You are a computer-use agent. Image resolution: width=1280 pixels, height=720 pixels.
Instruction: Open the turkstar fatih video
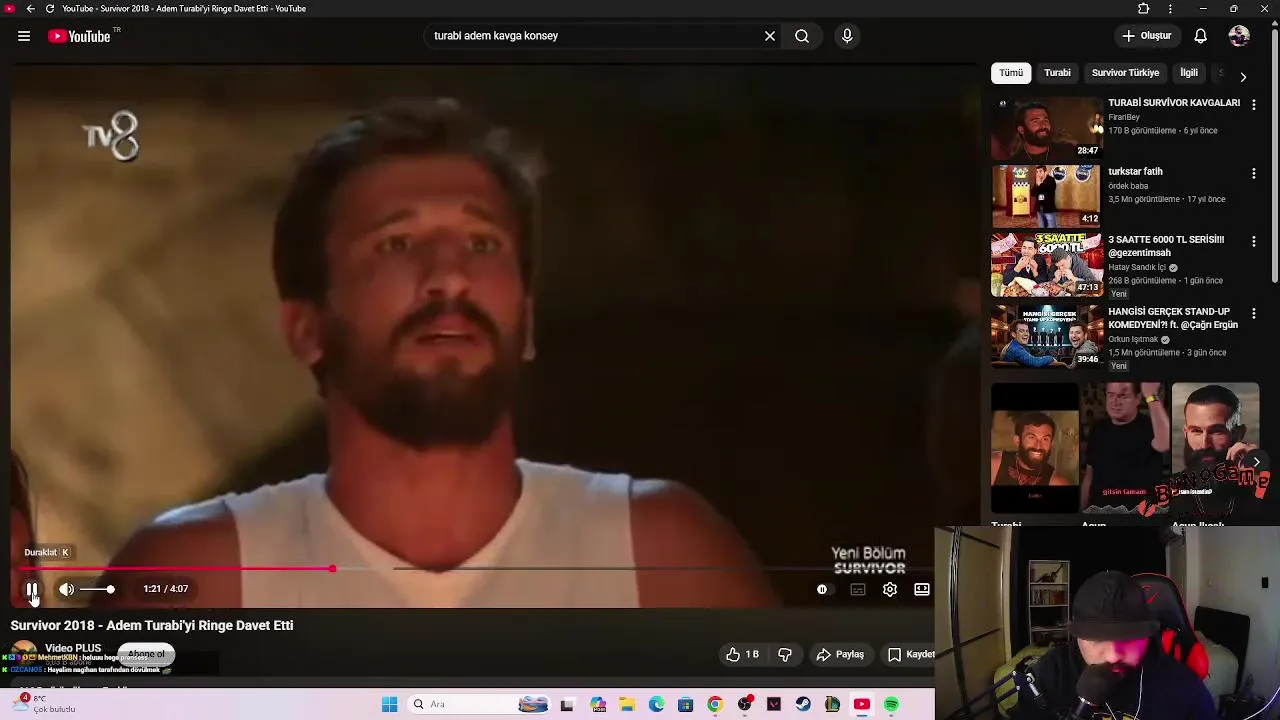[x=1046, y=196]
